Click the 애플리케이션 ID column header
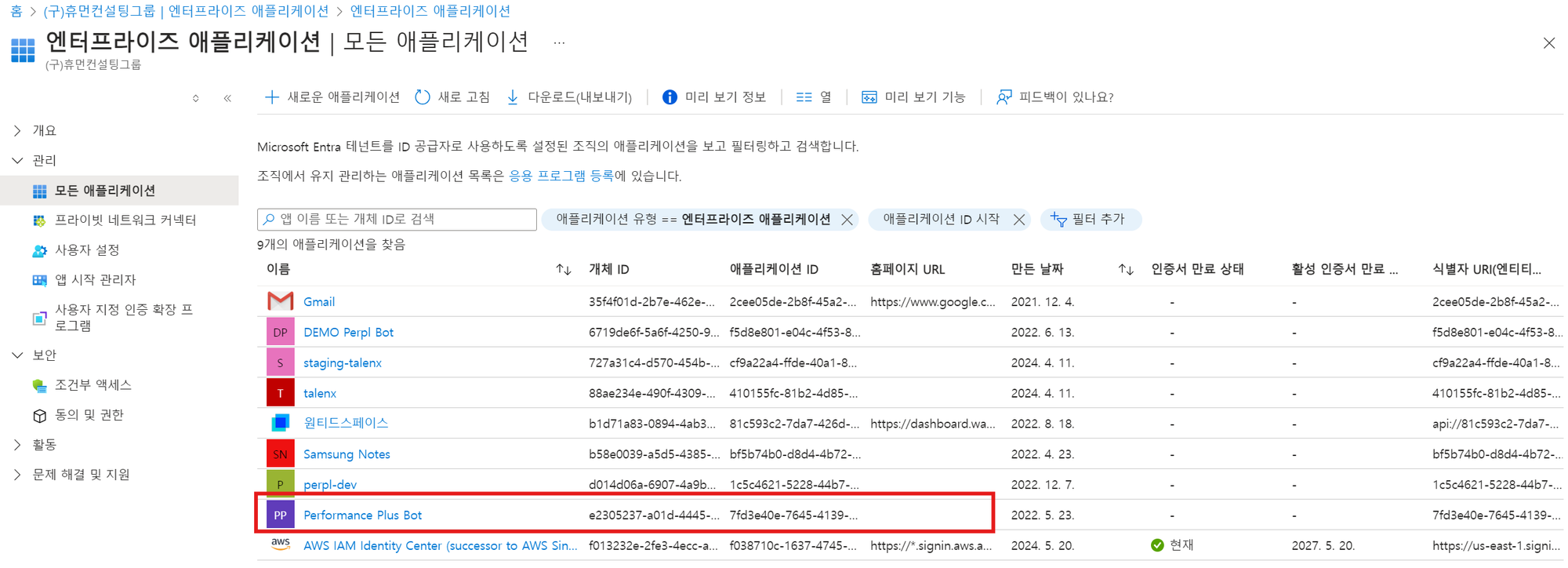The width and height of the screenshot is (1568, 568). point(774,270)
